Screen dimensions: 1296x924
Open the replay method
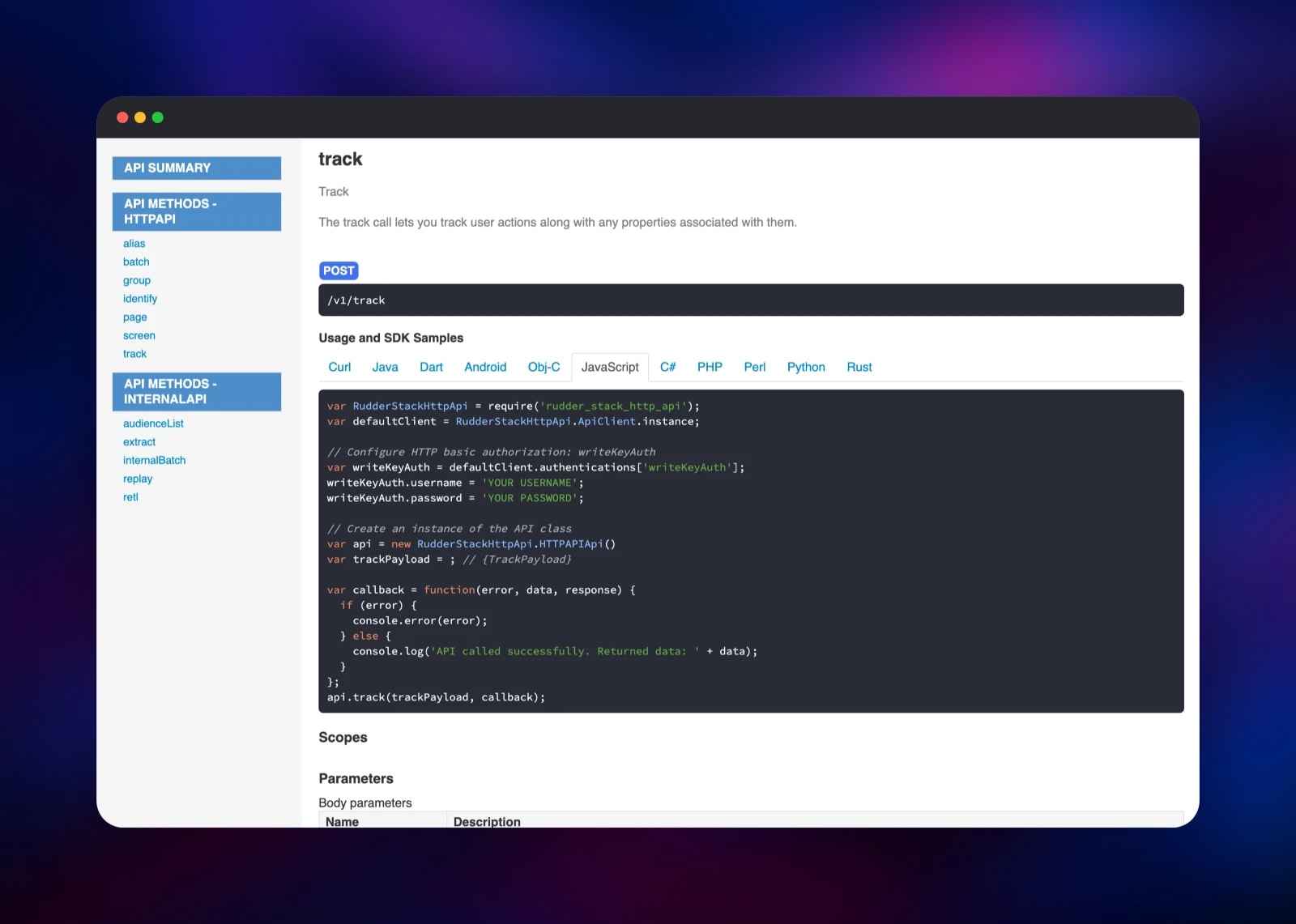138,479
